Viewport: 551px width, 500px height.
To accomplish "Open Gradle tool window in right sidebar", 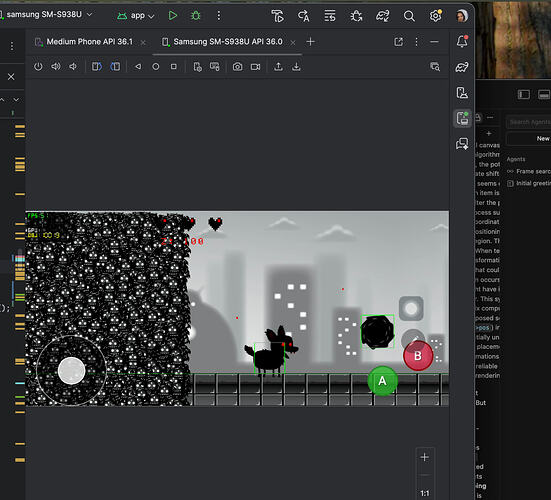I will (x=462, y=67).
